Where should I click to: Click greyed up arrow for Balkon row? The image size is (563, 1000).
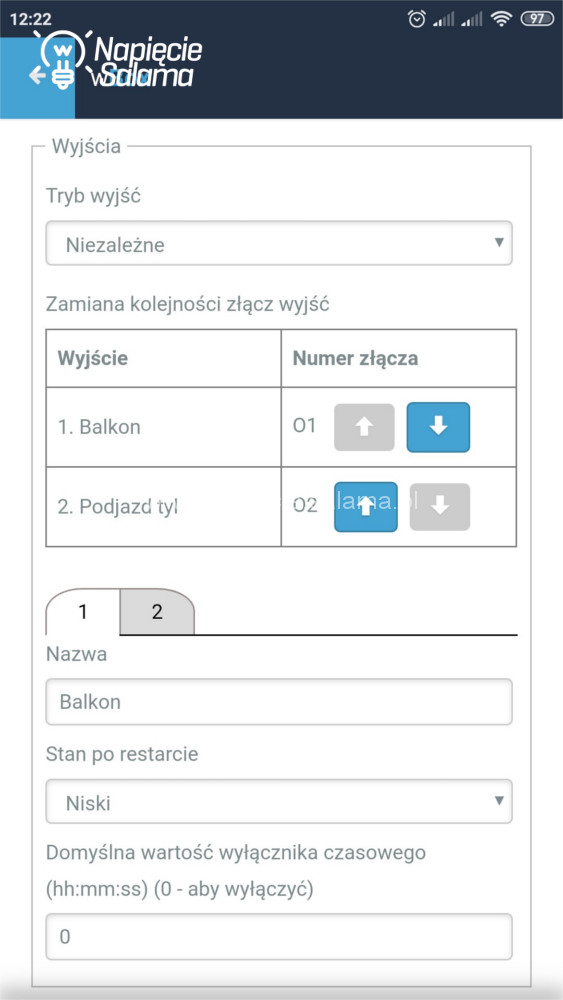[x=364, y=427]
